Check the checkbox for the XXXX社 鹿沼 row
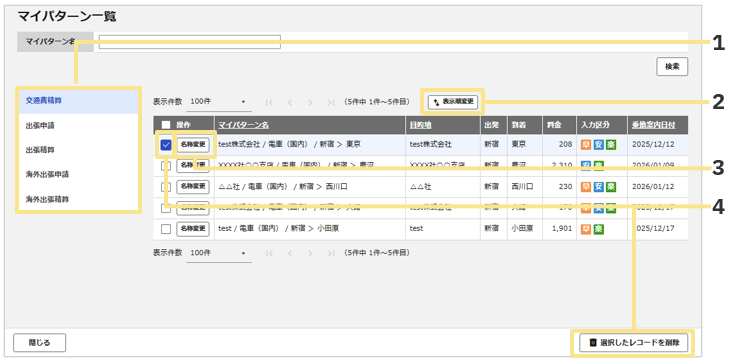730x363 pixels. (x=166, y=166)
